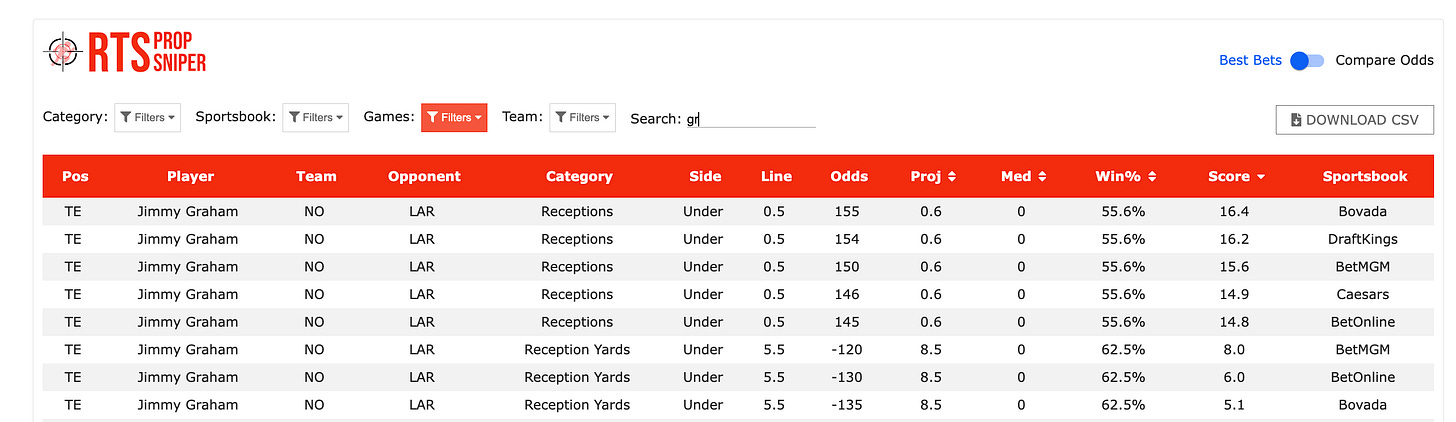Click Proj 8.5 in the -130 odds row
The height and width of the screenshot is (422, 1456).
point(931,377)
